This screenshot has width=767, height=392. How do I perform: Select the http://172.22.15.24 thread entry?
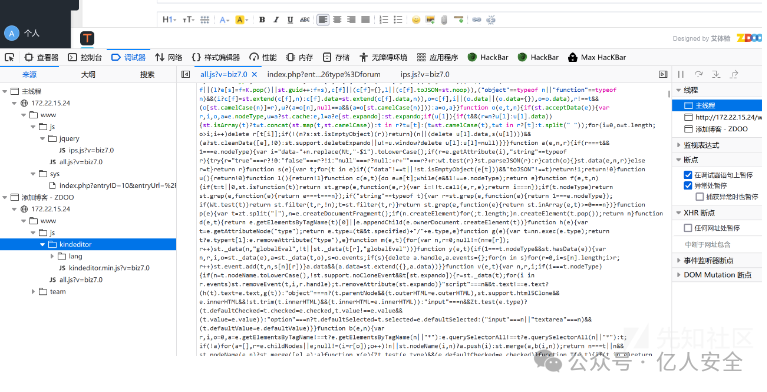(722, 117)
